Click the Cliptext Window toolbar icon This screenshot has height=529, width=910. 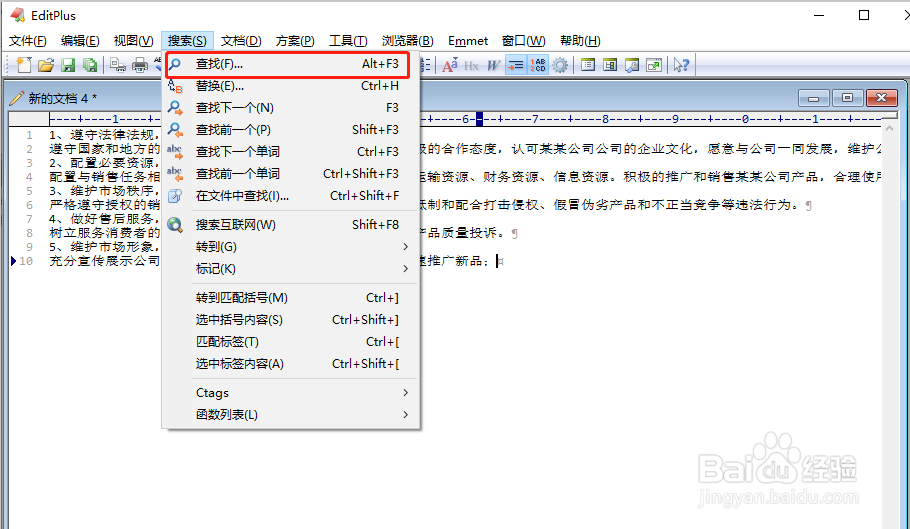(x=610, y=65)
